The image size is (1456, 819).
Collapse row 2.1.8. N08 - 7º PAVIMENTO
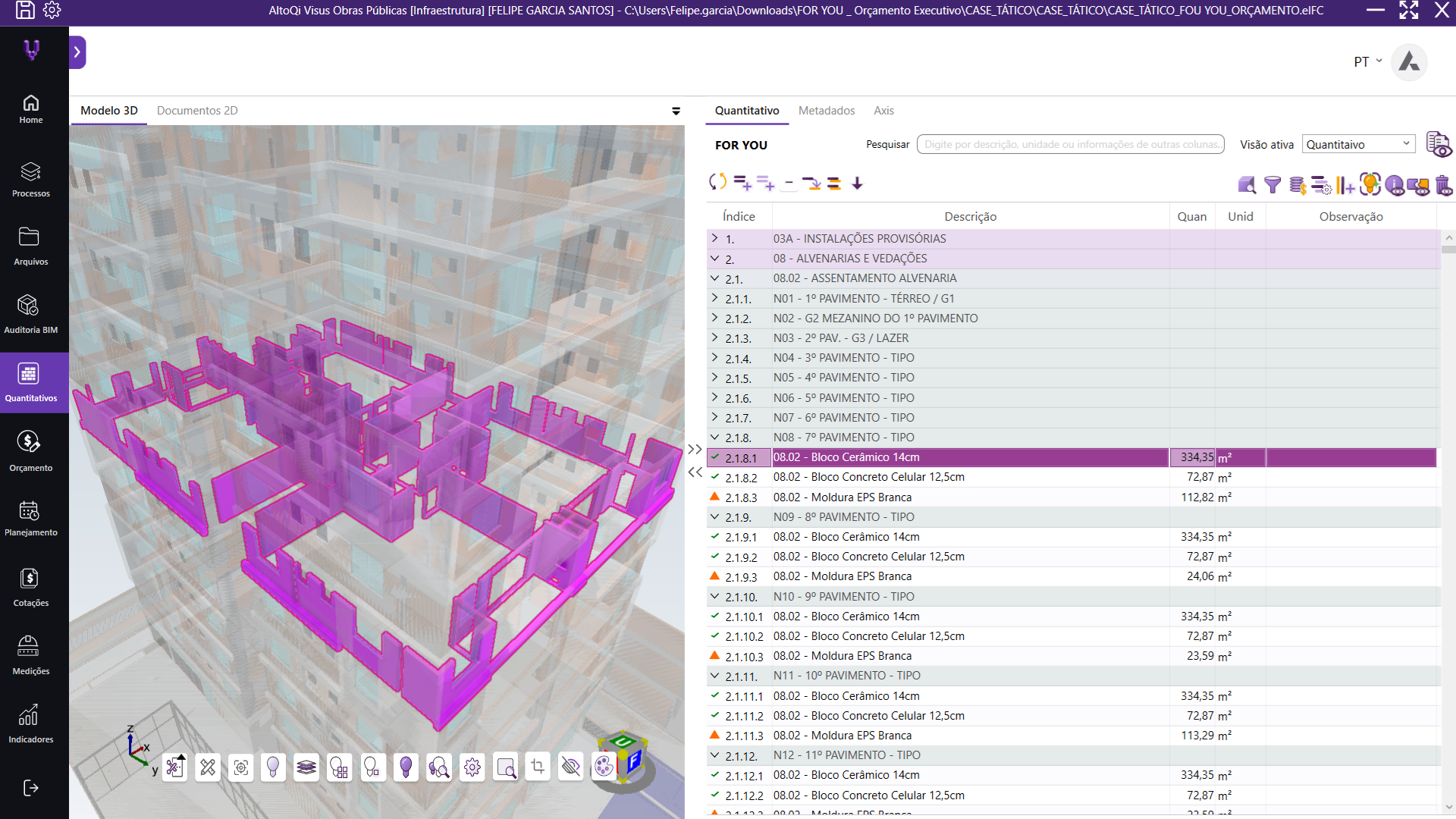point(714,438)
